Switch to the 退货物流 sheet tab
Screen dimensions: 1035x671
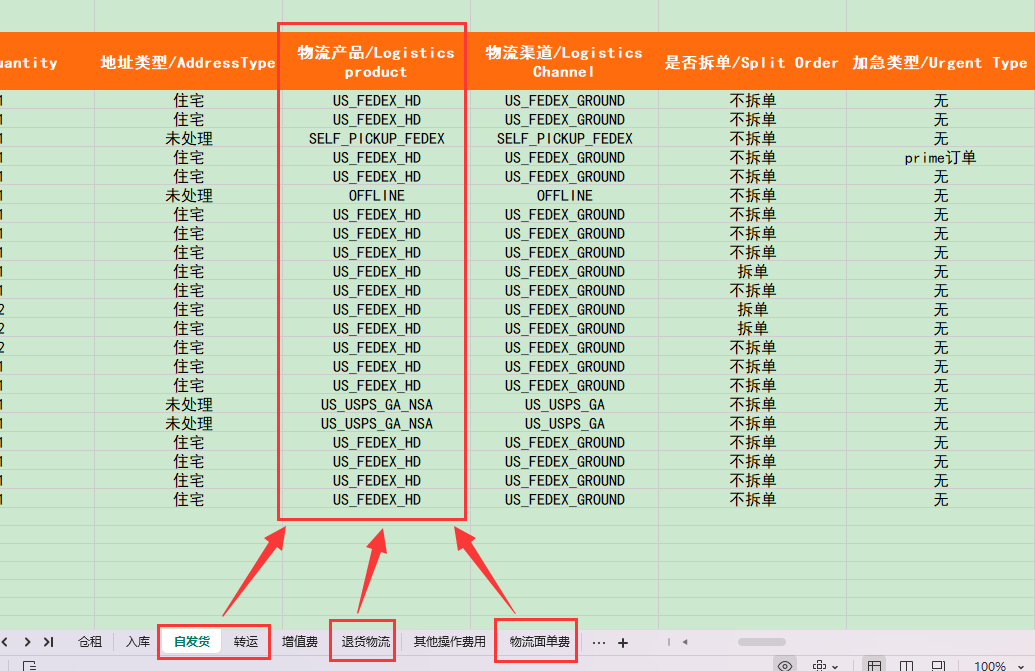[x=365, y=641]
